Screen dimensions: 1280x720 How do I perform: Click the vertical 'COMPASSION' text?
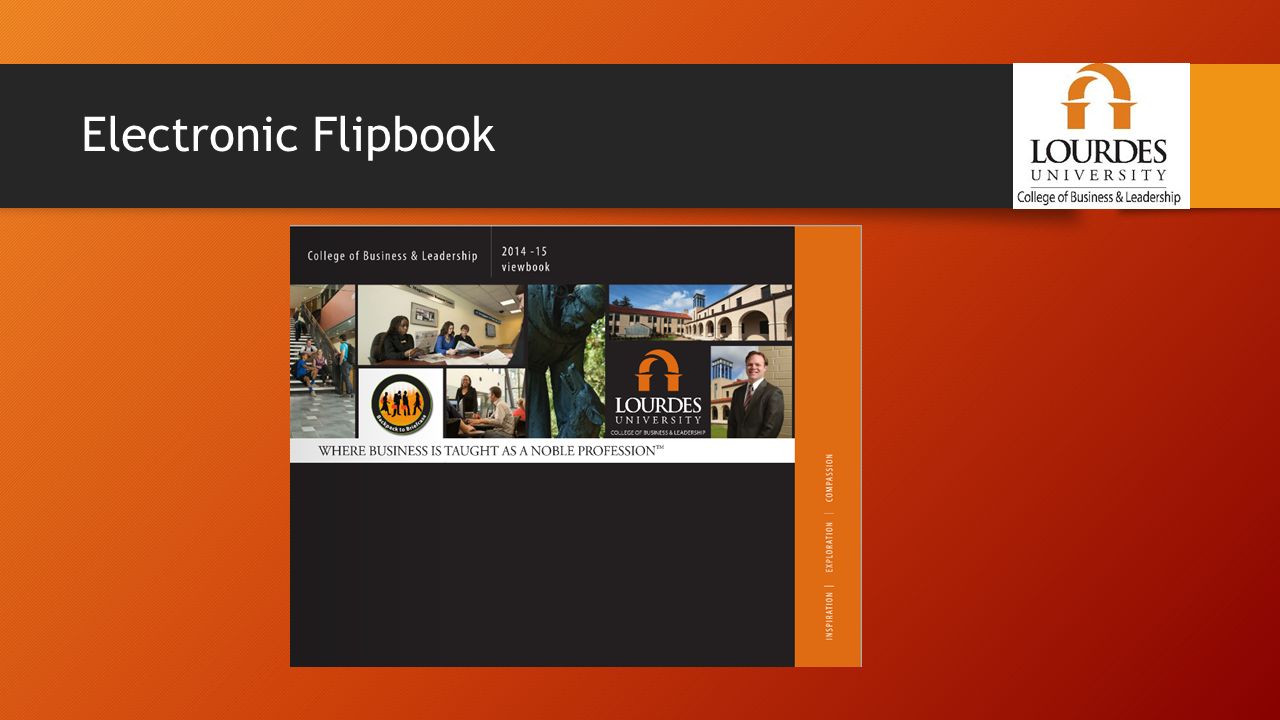coord(829,479)
